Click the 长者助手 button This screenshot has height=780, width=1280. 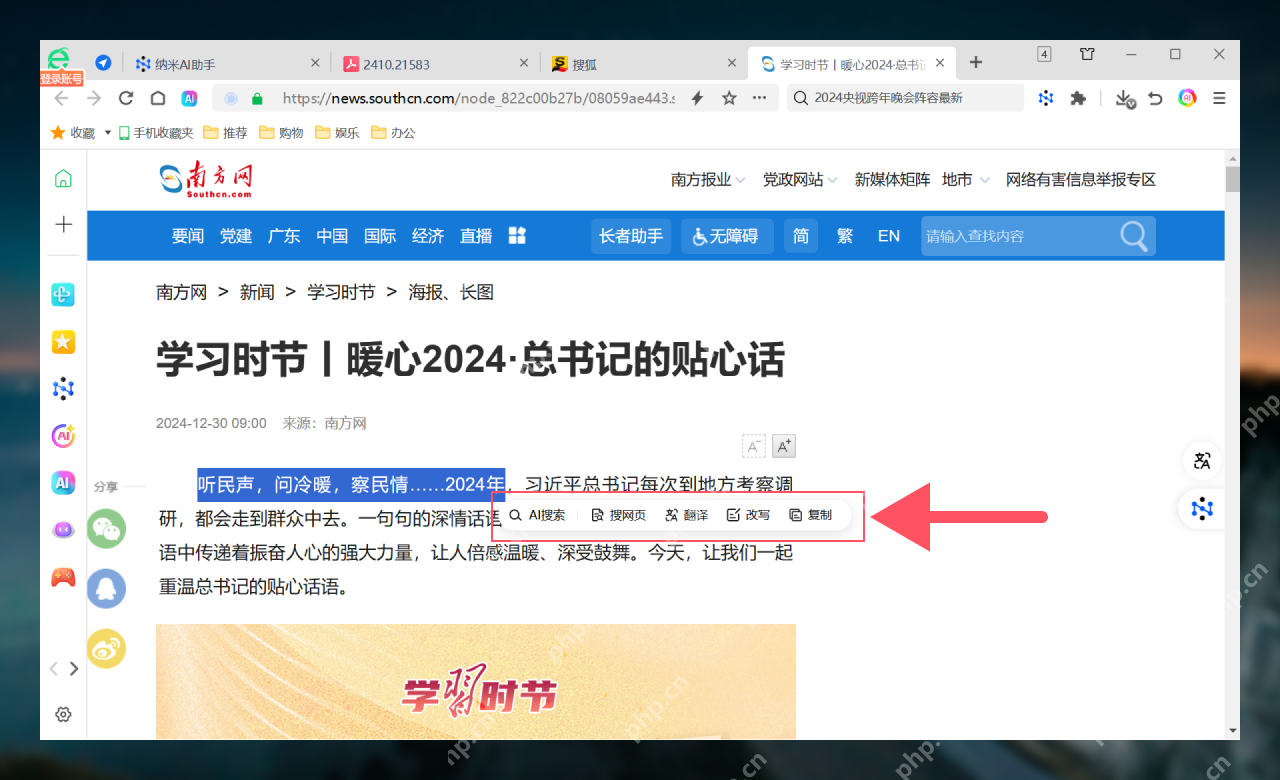pyautogui.click(x=631, y=236)
